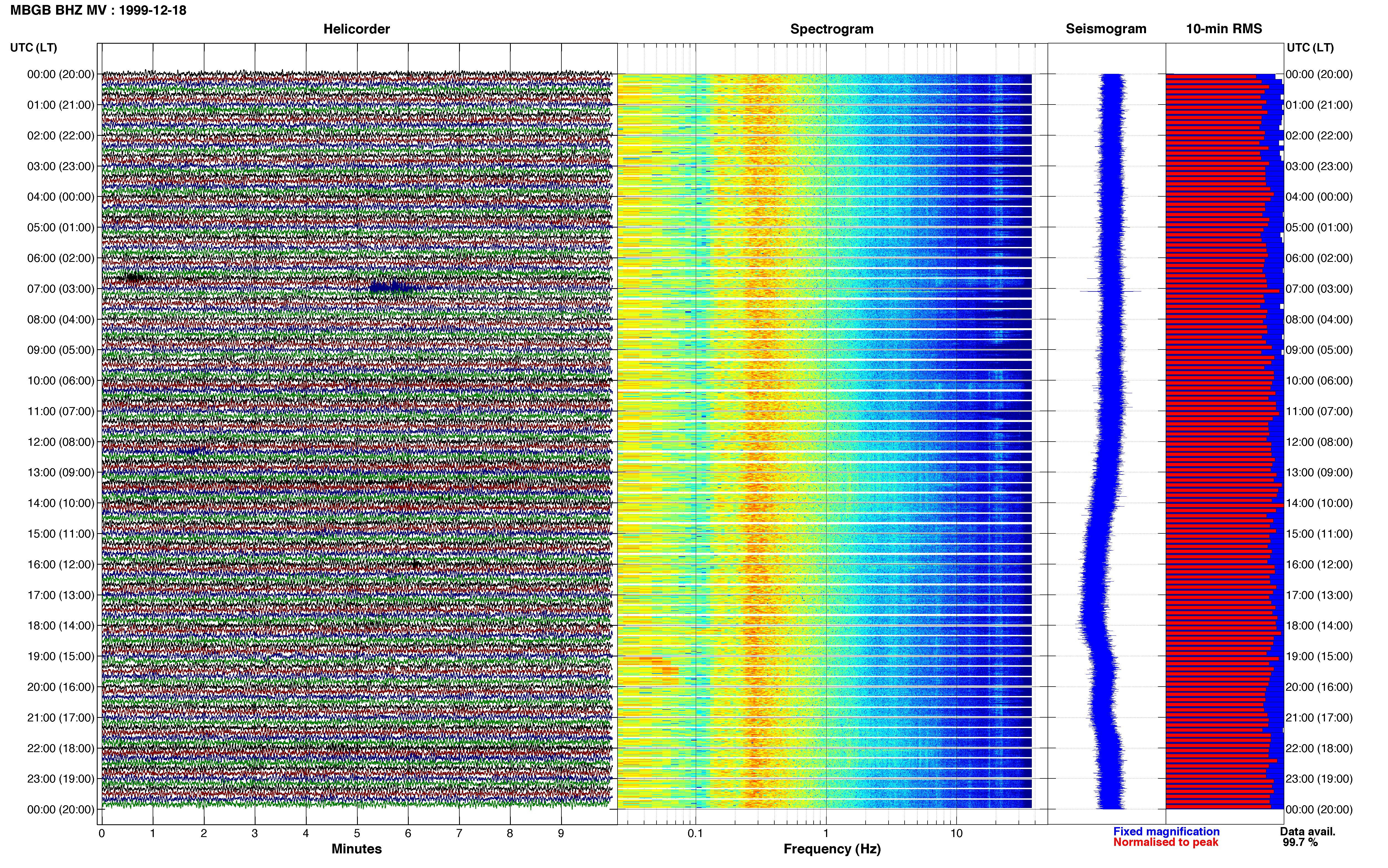Click the left '04:00 (00:00)' time label
This screenshot has height=868, width=1388.
point(61,197)
